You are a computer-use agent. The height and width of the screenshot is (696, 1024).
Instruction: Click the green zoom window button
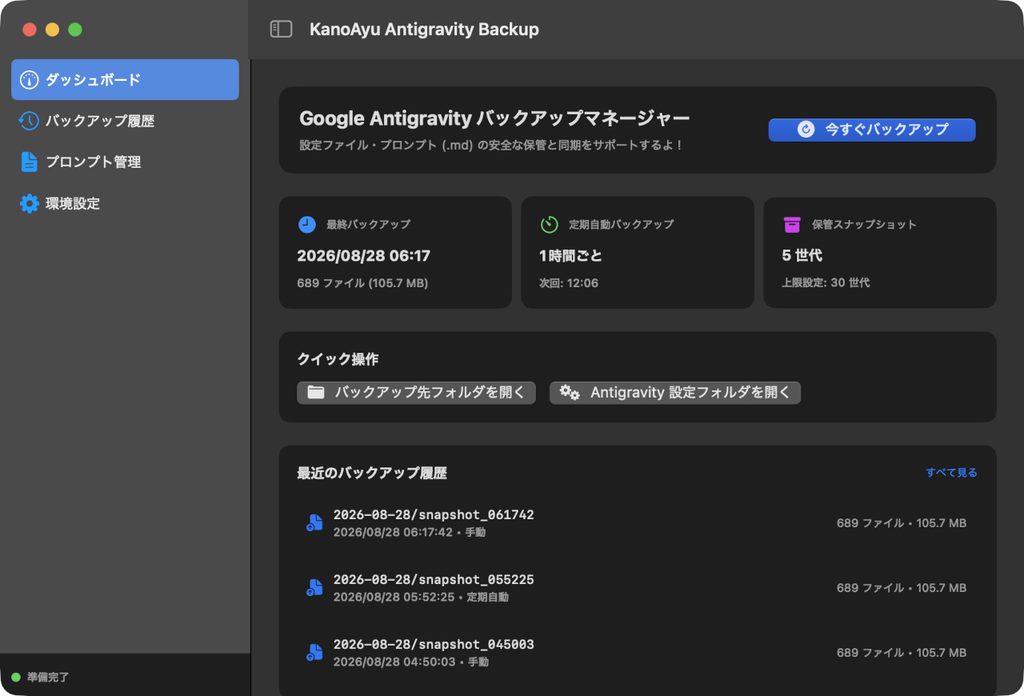point(75,29)
